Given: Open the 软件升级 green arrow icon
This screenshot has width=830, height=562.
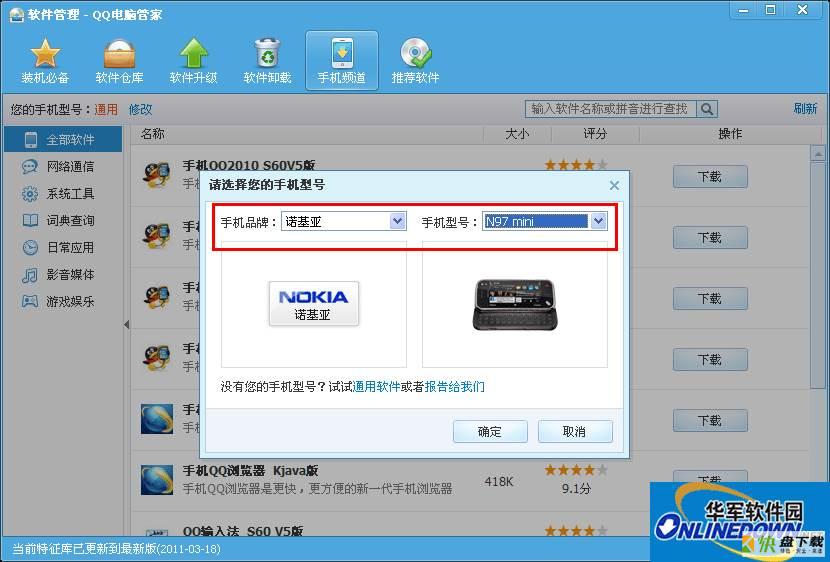Looking at the screenshot, I should point(193,61).
